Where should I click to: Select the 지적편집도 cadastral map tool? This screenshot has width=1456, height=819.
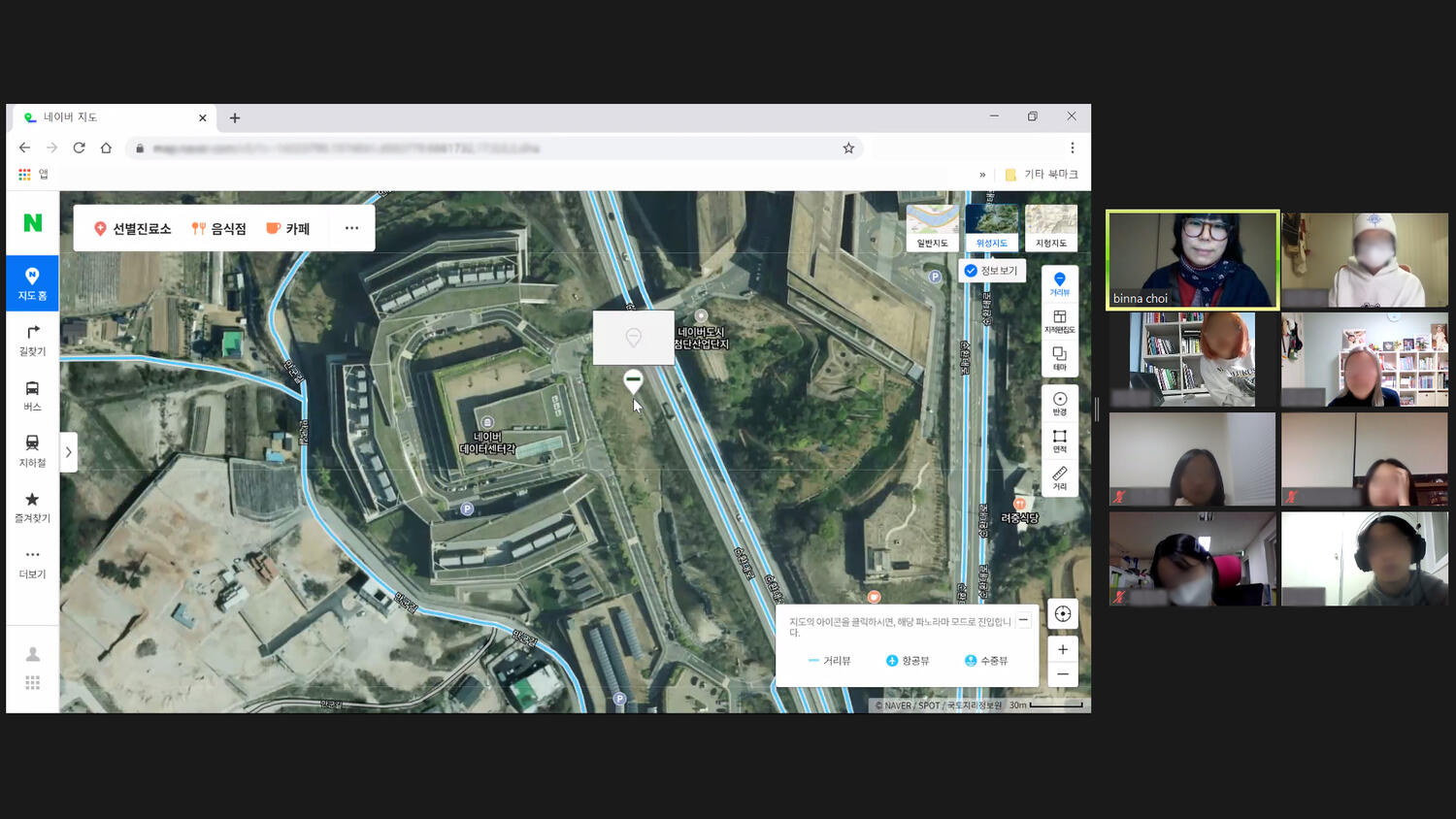[1060, 322]
